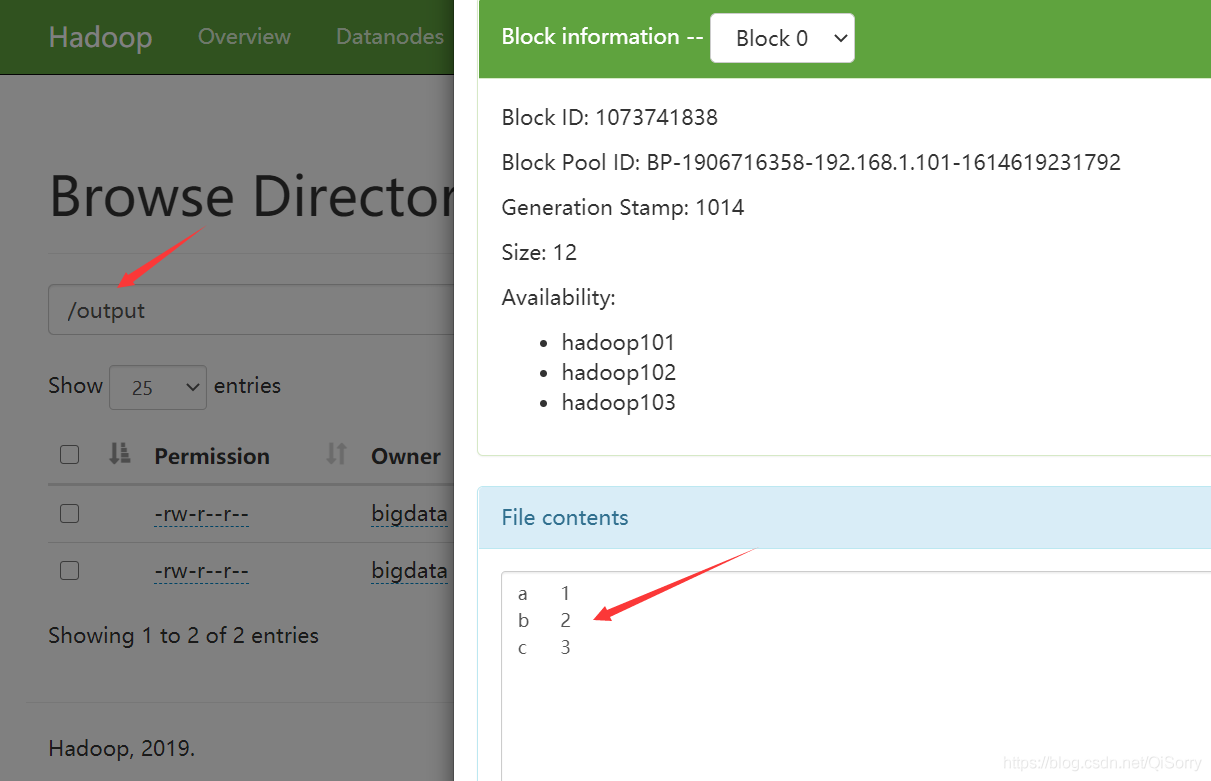Click the Owner column header

click(406, 456)
